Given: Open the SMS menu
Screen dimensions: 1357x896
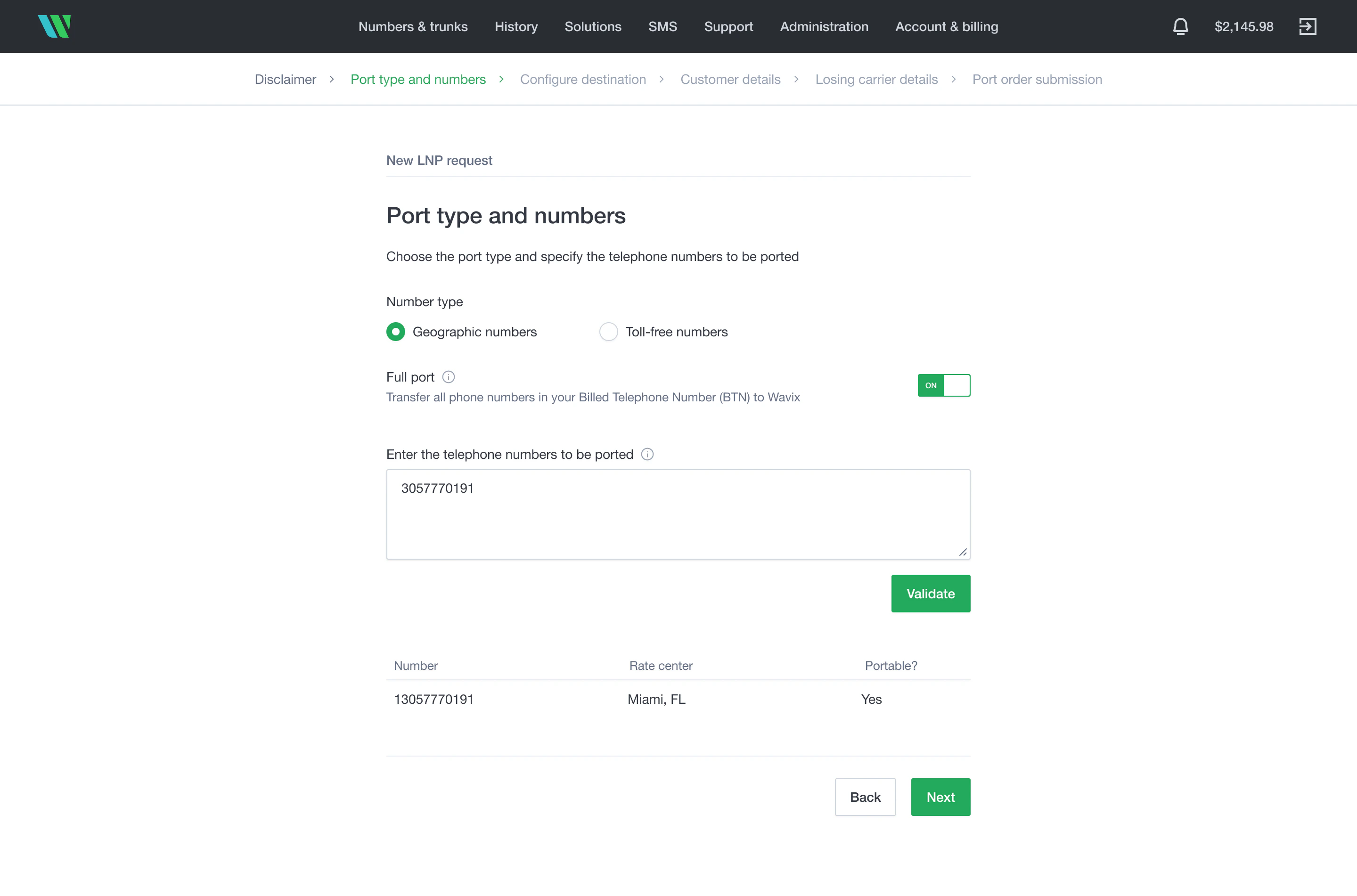Looking at the screenshot, I should coord(662,26).
